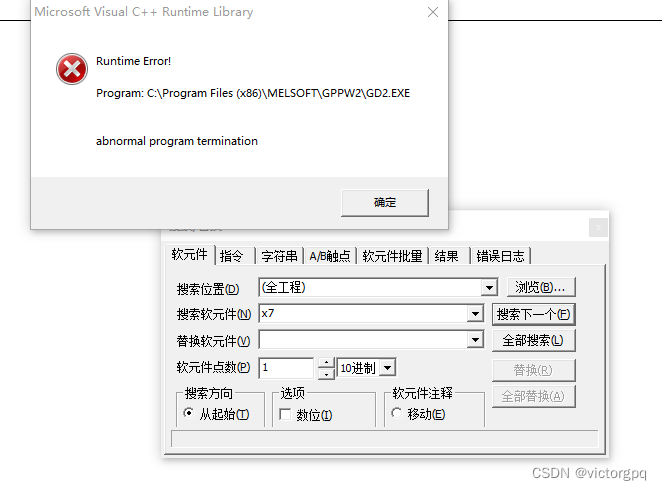Click the (全工程) search location combo box
Screen dimensions: 662x490
378,287
